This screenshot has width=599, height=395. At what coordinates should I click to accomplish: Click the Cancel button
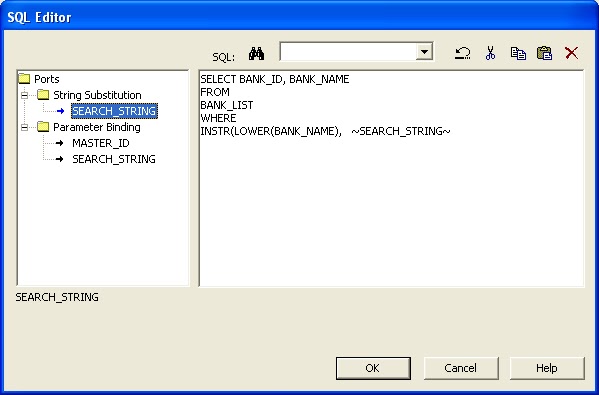click(x=461, y=368)
